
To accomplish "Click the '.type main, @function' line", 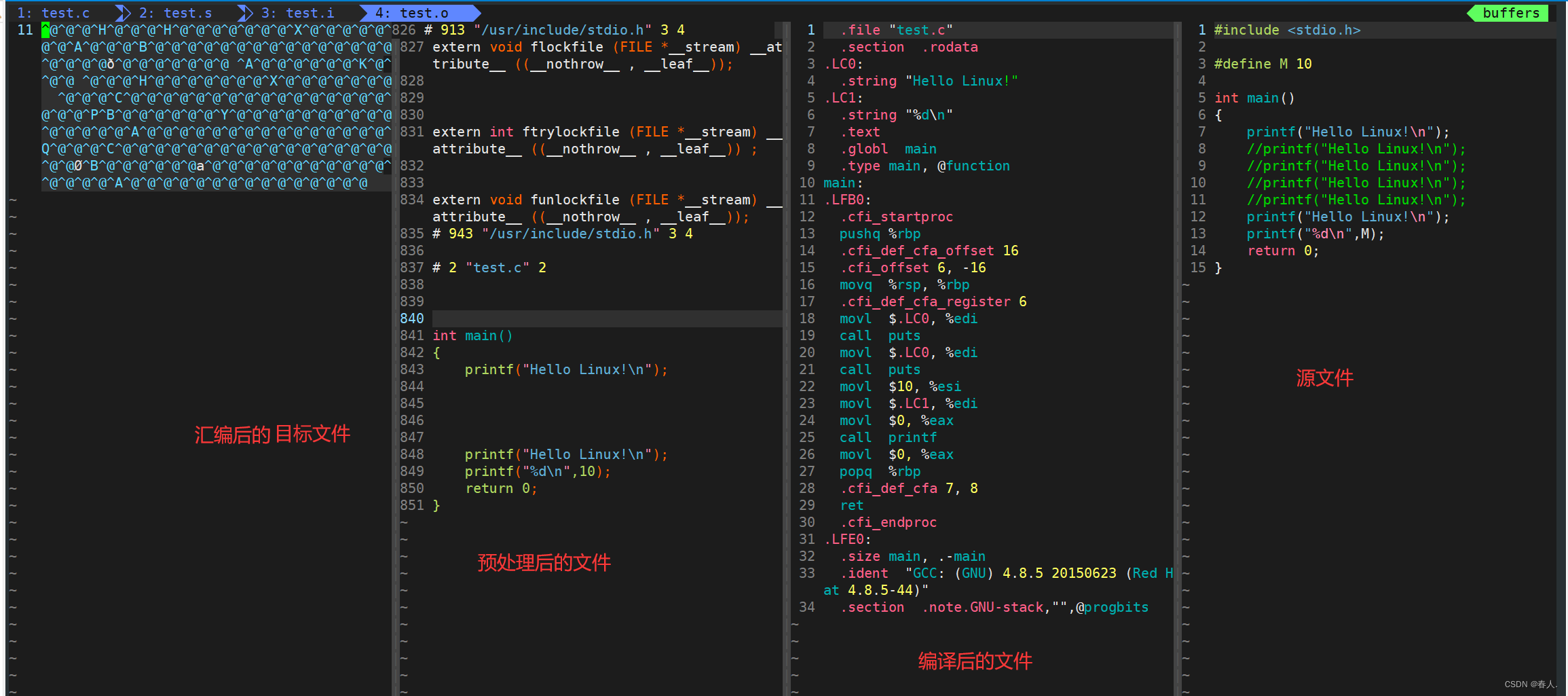I will [925, 166].
